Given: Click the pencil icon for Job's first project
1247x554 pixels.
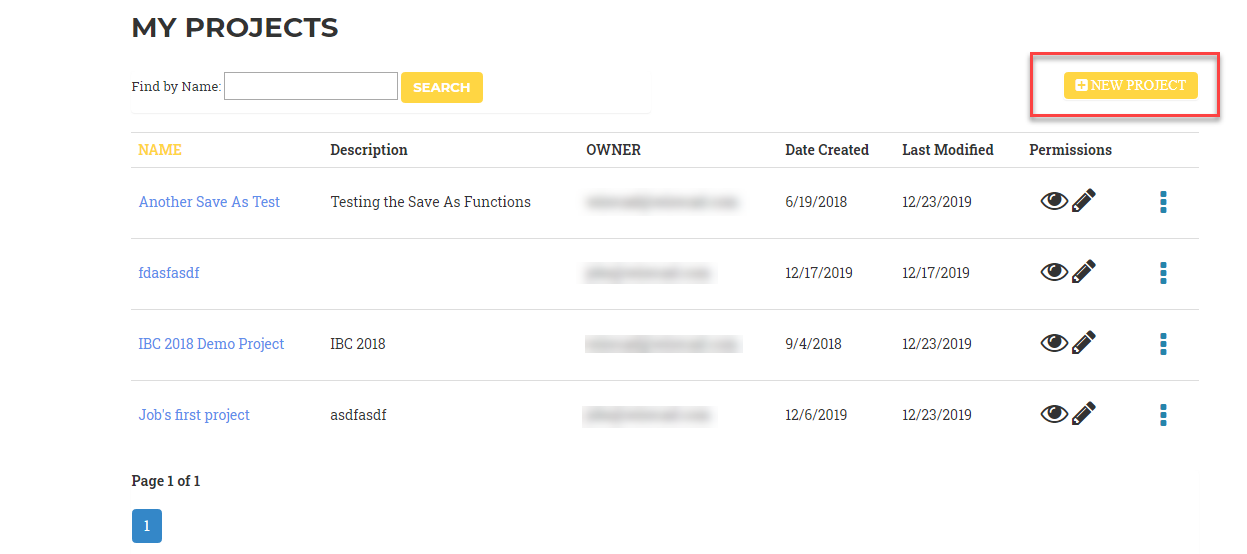Looking at the screenshot, I should click(x=1084, y=414).
